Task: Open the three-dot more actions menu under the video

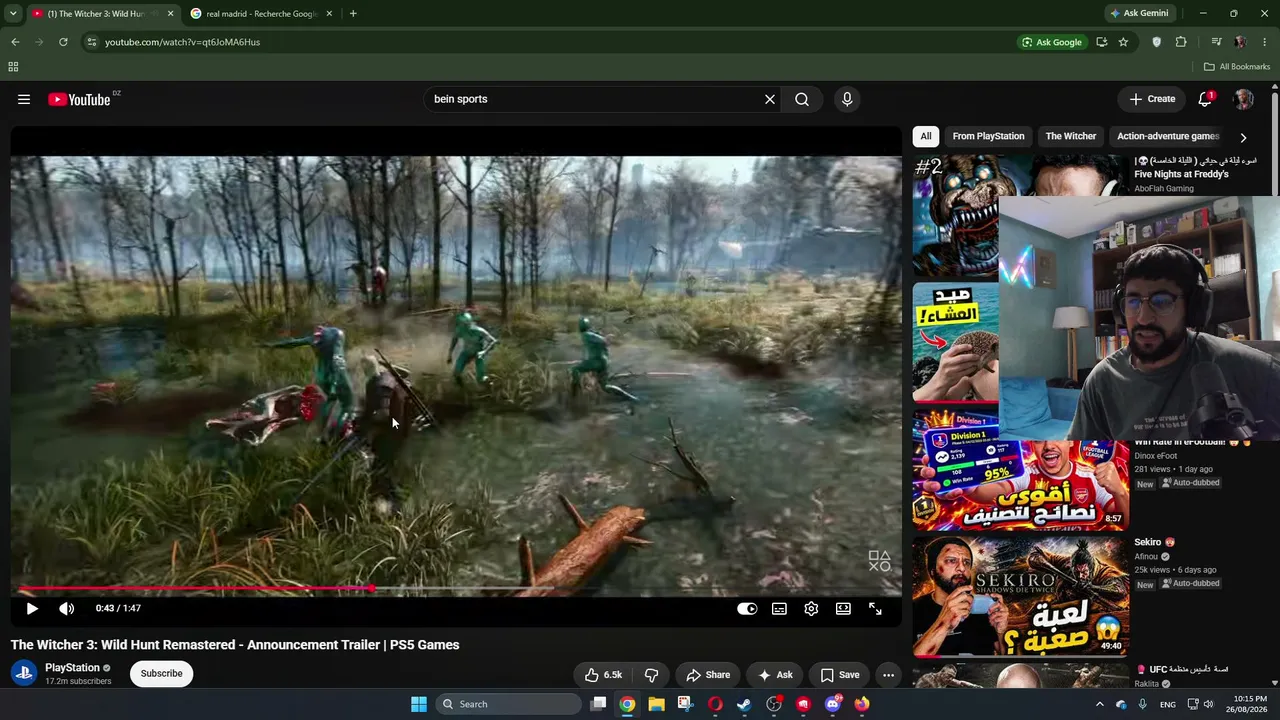Action: [888, 675]
